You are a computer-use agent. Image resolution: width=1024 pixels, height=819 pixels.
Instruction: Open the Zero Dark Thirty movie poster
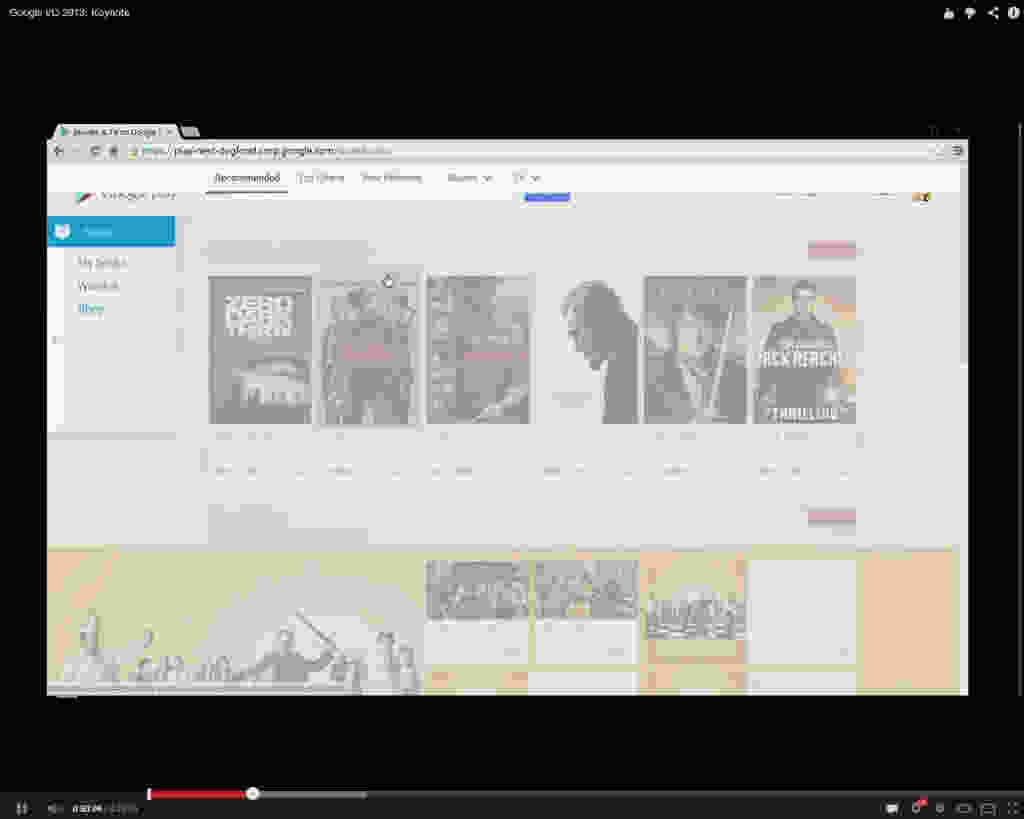tap(261, 350)
